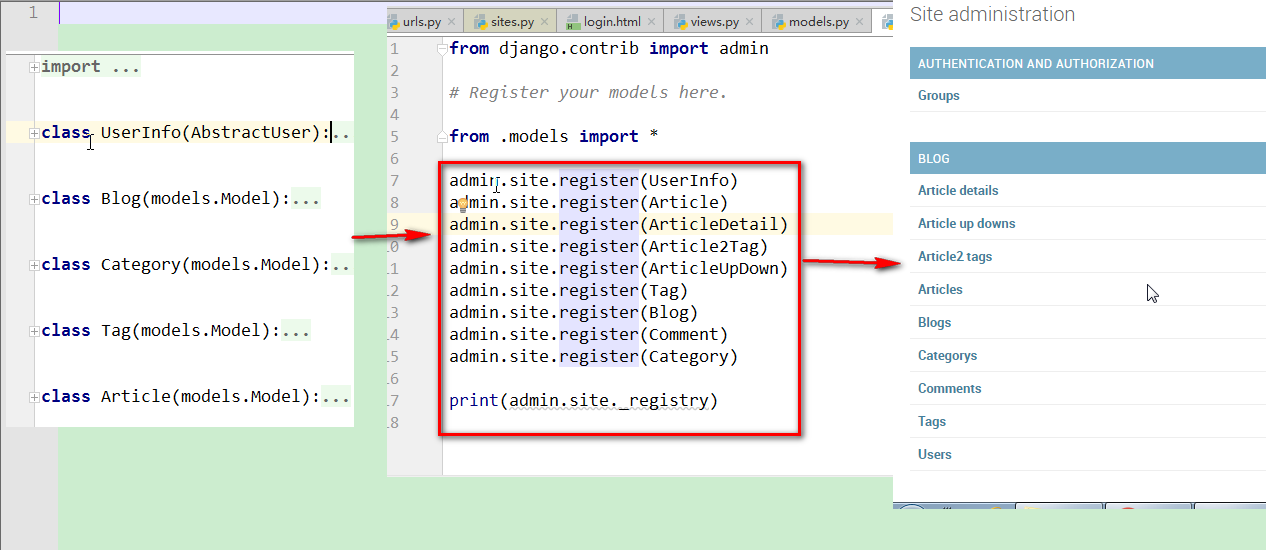The height and width of the screenshot is (550, 1266).
Task: Open the Users admin link
Action: [935, 455]
